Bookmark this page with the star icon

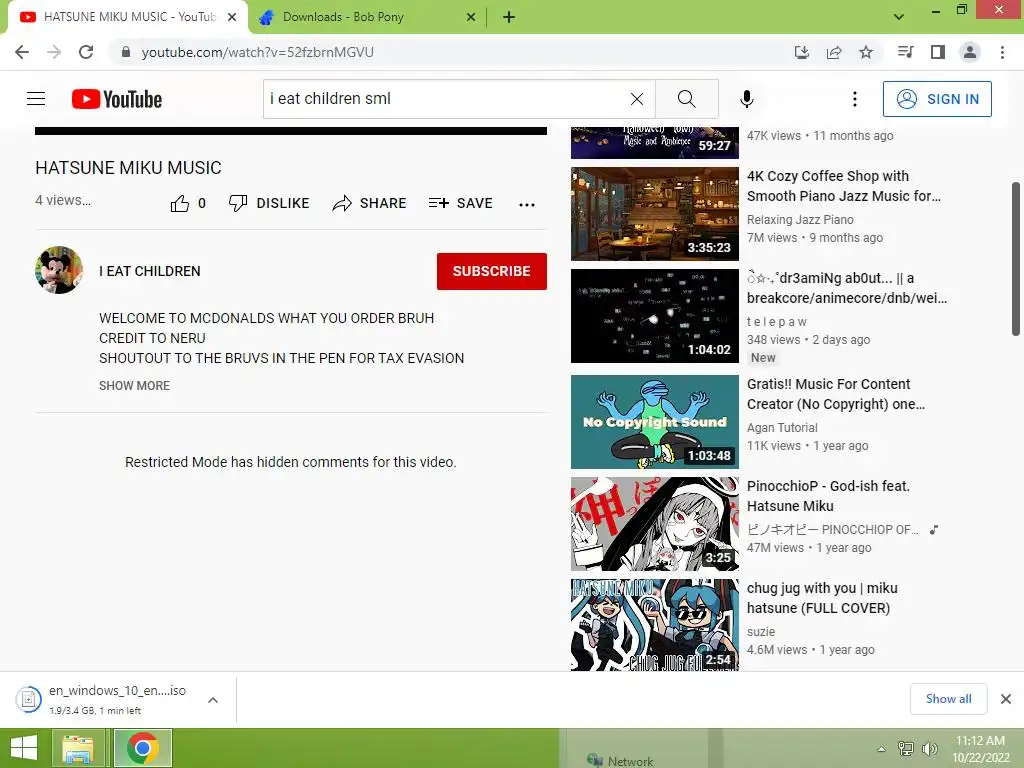[x=866, y=52]
